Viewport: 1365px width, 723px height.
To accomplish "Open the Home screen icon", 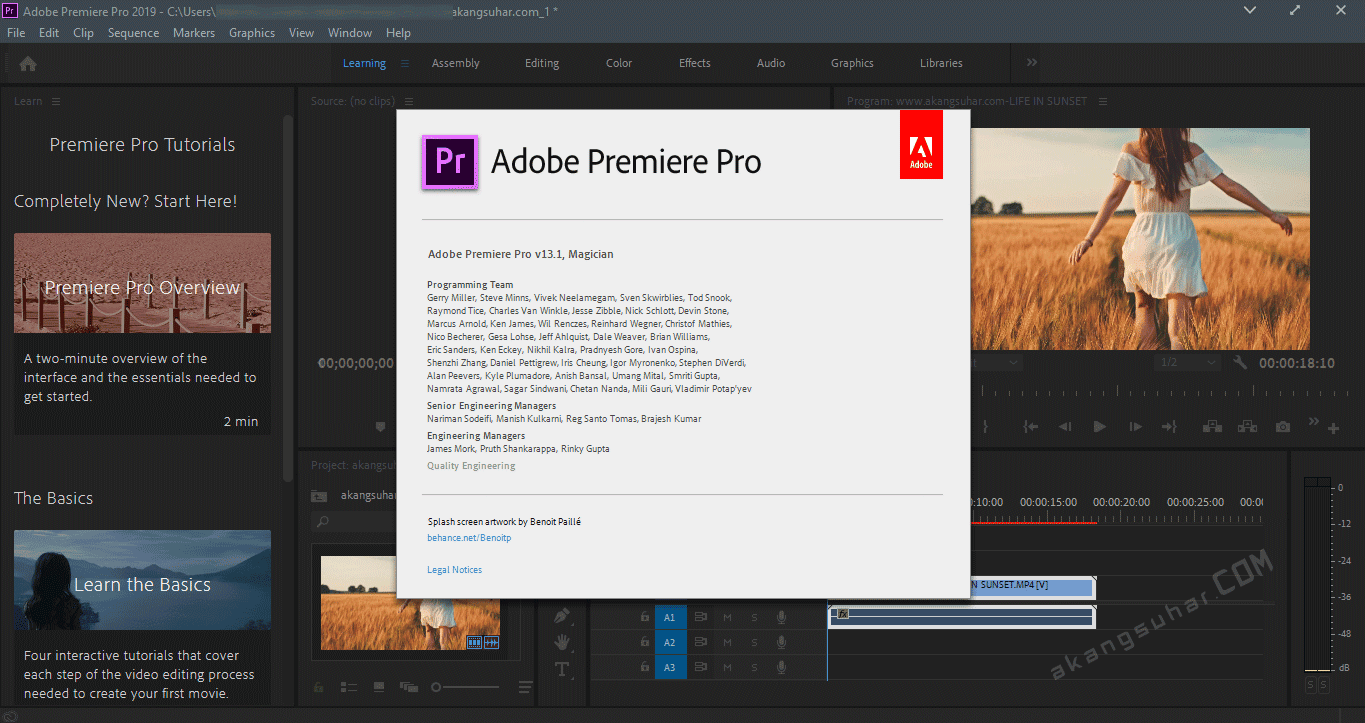I will click(x=28, y=63).
